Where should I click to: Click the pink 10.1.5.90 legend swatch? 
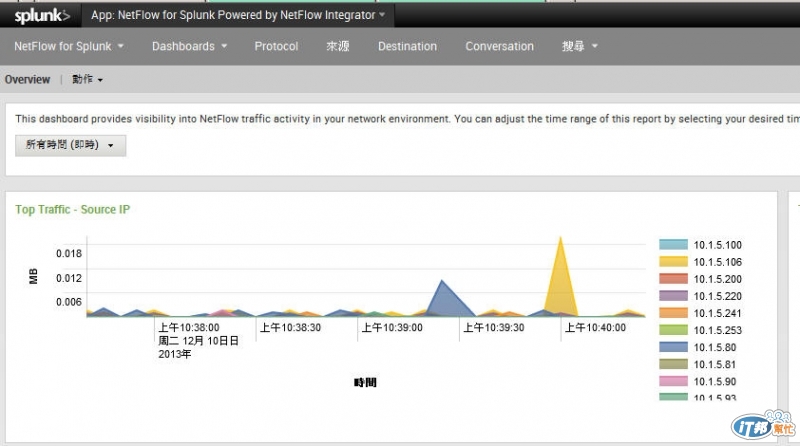(673, 381)
